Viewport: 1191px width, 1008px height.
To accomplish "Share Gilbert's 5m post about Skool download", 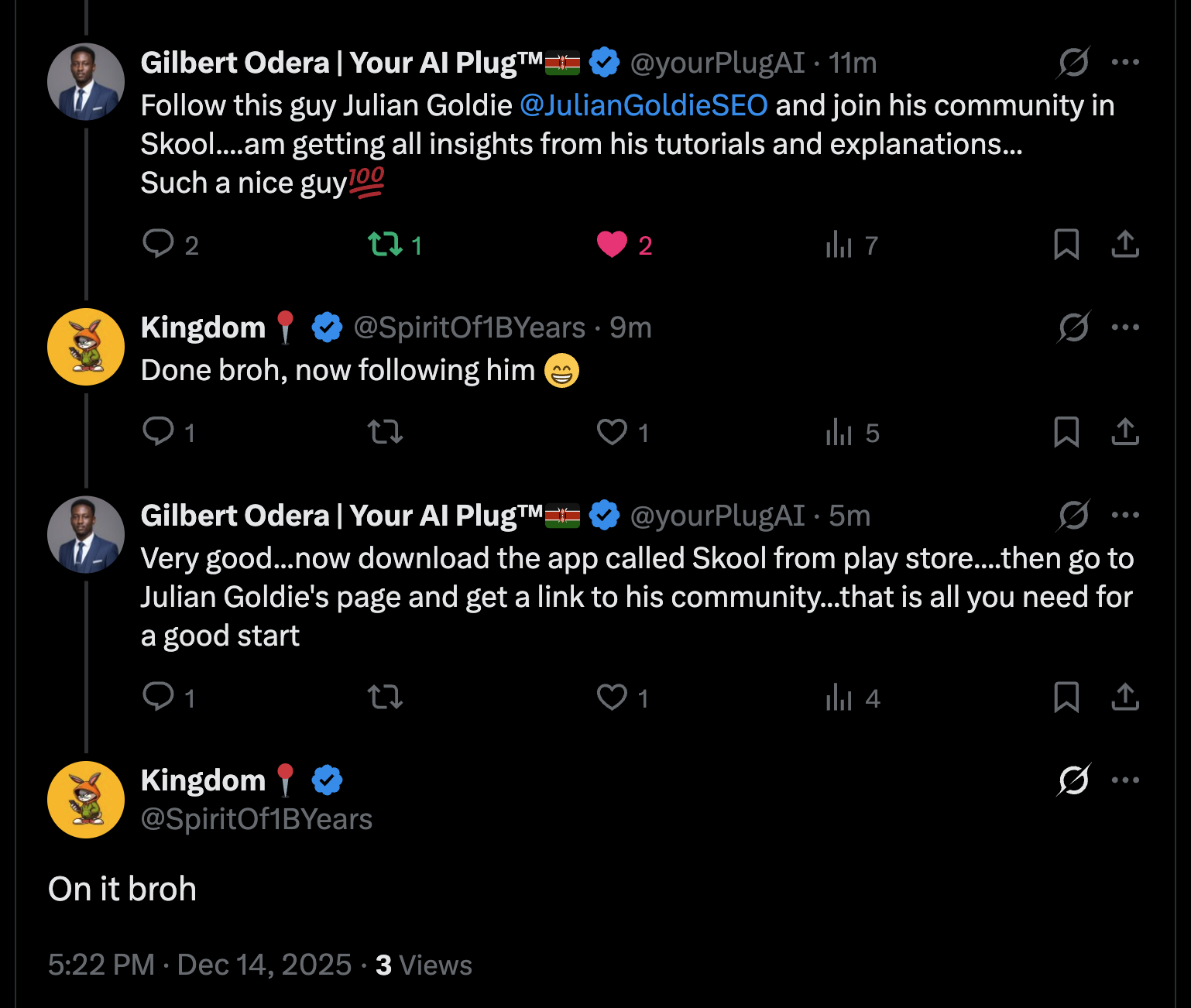I will [x=1125, y=697].
